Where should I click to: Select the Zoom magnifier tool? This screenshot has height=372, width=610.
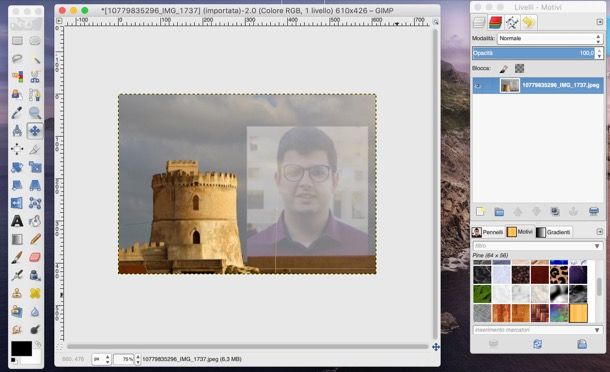pos(35,113)
